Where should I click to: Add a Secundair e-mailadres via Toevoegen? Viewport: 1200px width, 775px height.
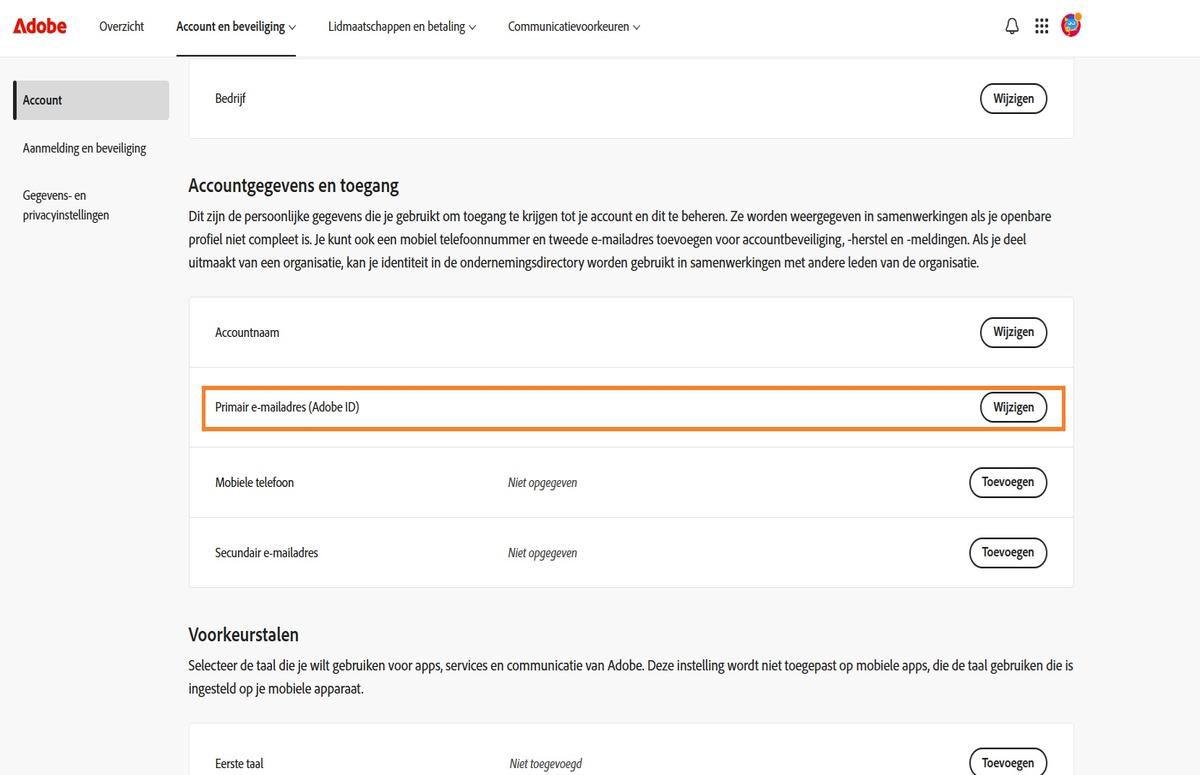click(1007, 552)
